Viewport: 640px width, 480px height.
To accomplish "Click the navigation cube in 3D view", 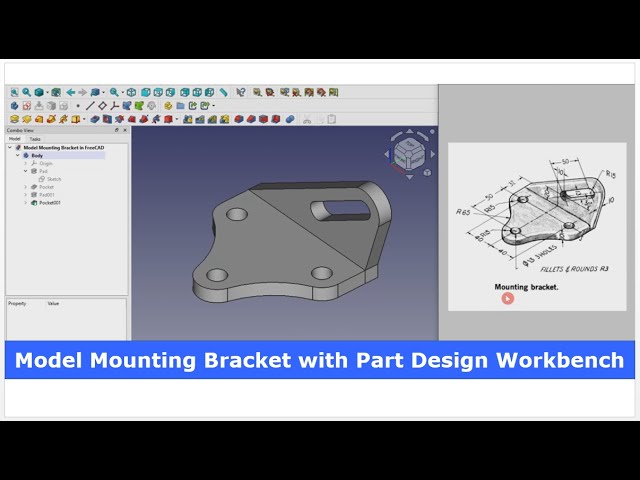I will [409, 155].
